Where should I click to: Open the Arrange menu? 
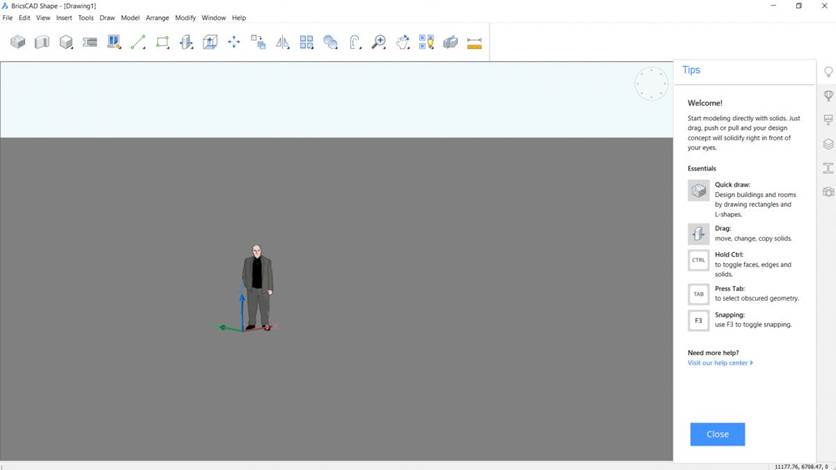coord(157,18)
